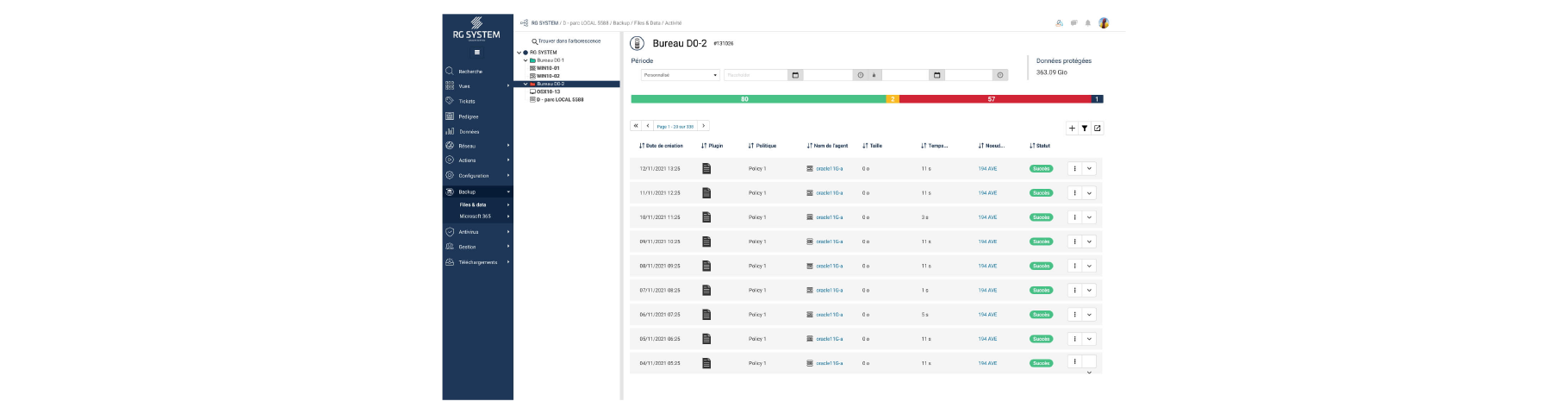Open the start date calendar picker
Screen dimensions: 1568x414
[x=795, y=75]
